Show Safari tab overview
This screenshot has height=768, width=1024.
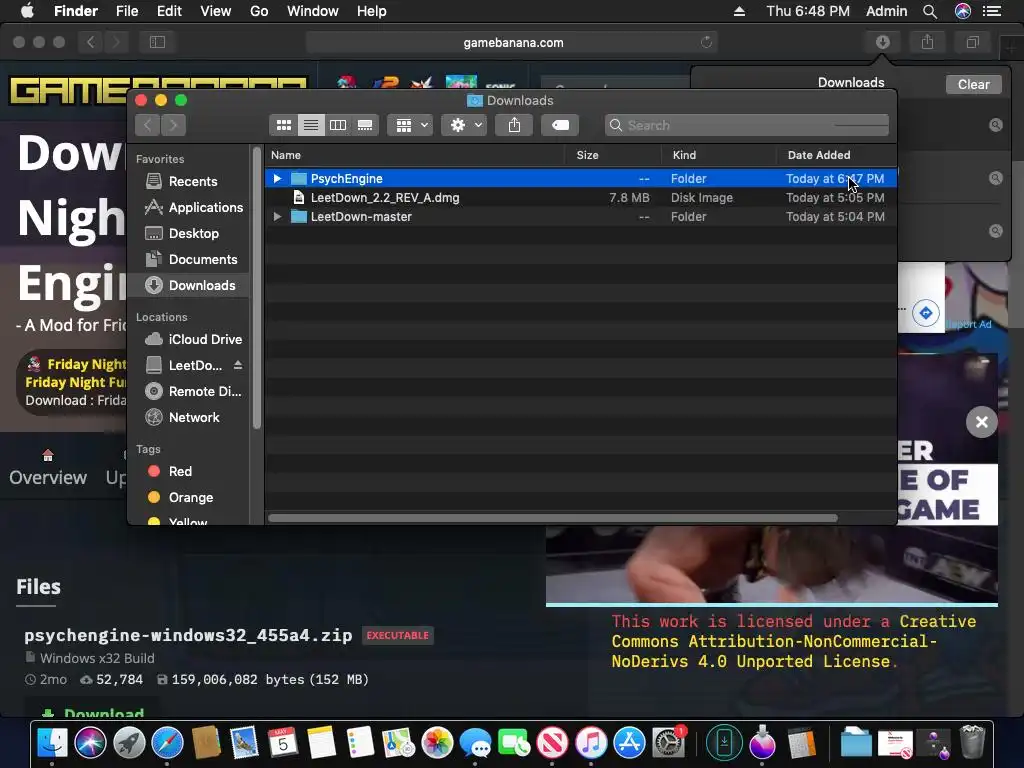pyautogui.click(x=972, y=42)
